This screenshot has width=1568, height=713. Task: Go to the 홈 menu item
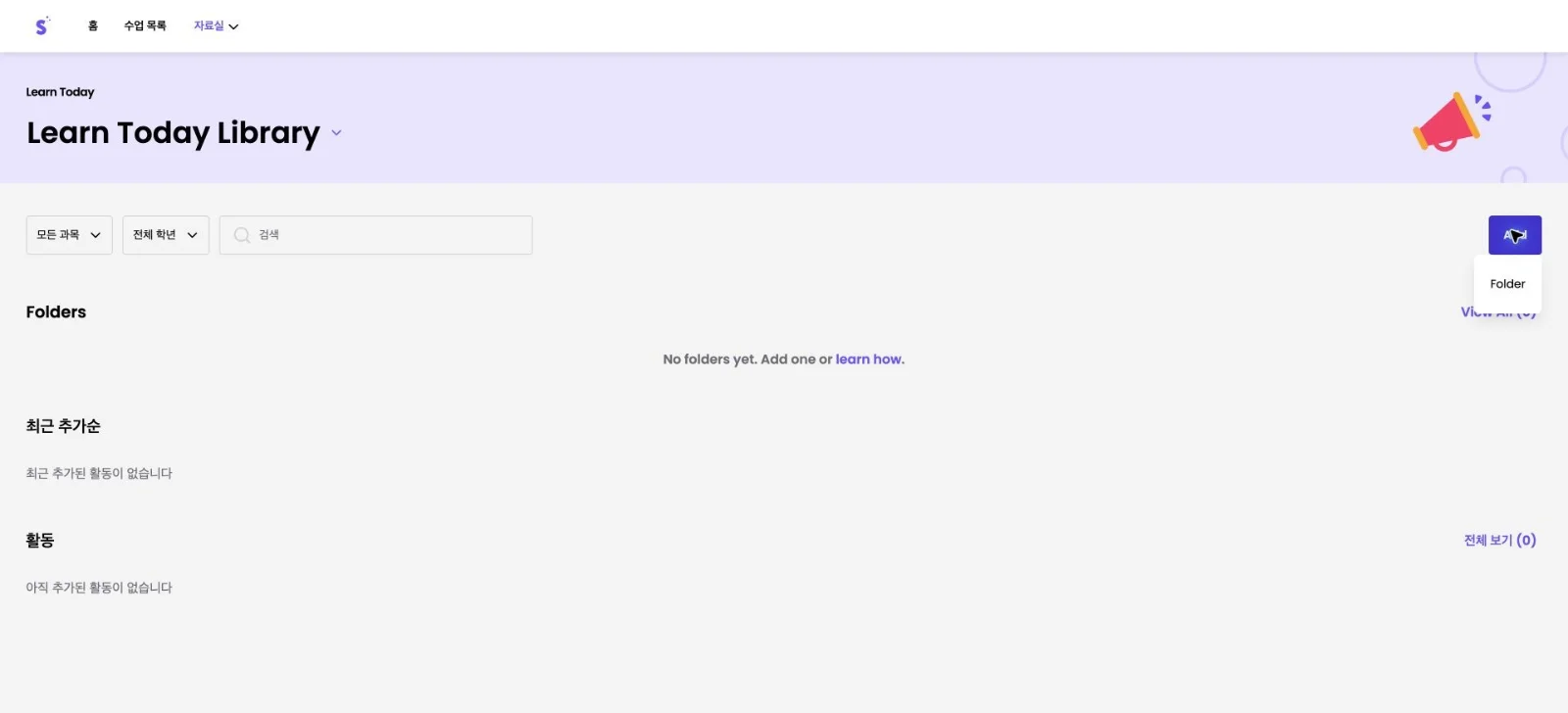tap(93, 25)
